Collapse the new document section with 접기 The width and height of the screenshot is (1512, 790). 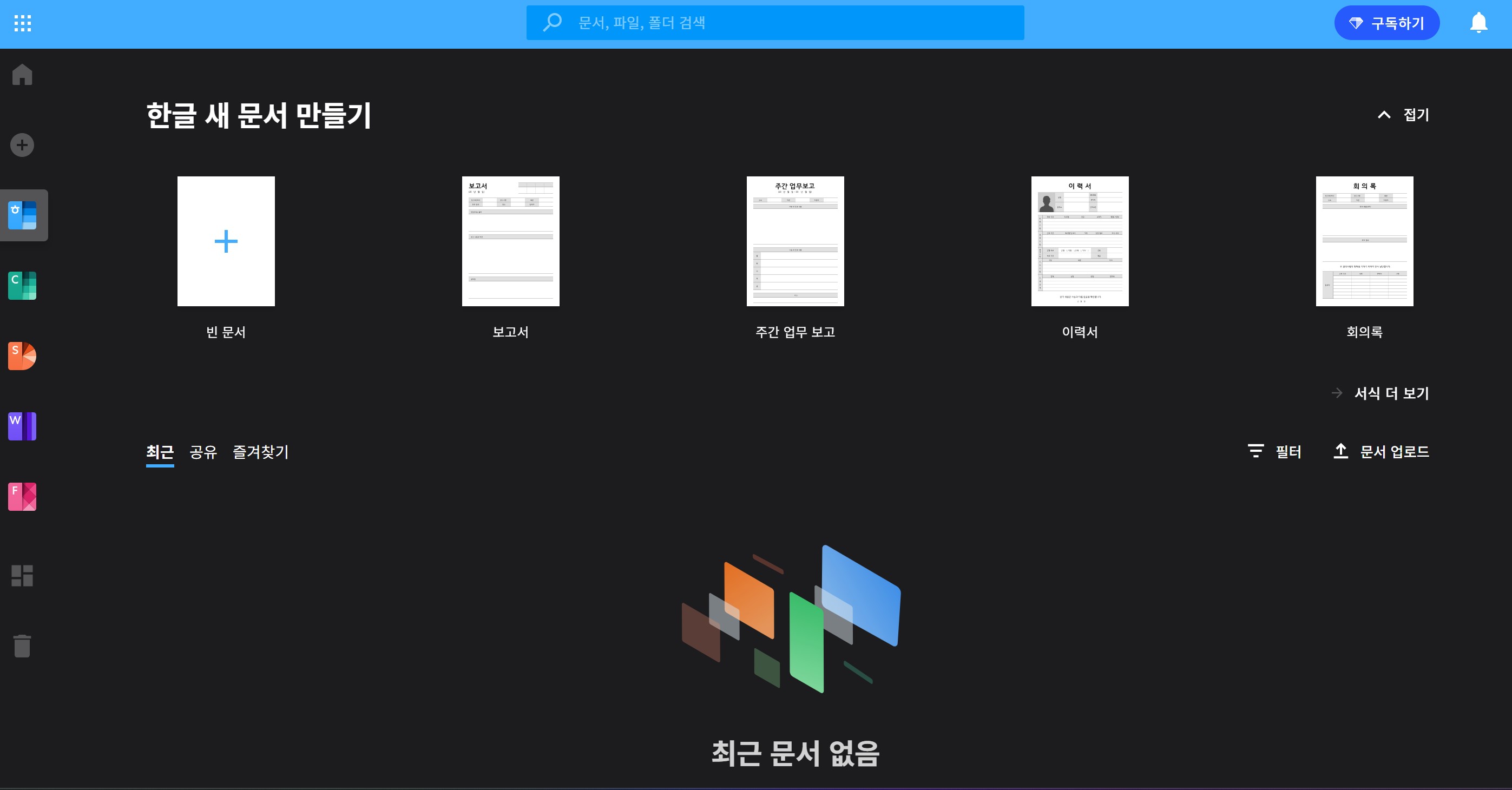coord(1403,115)
